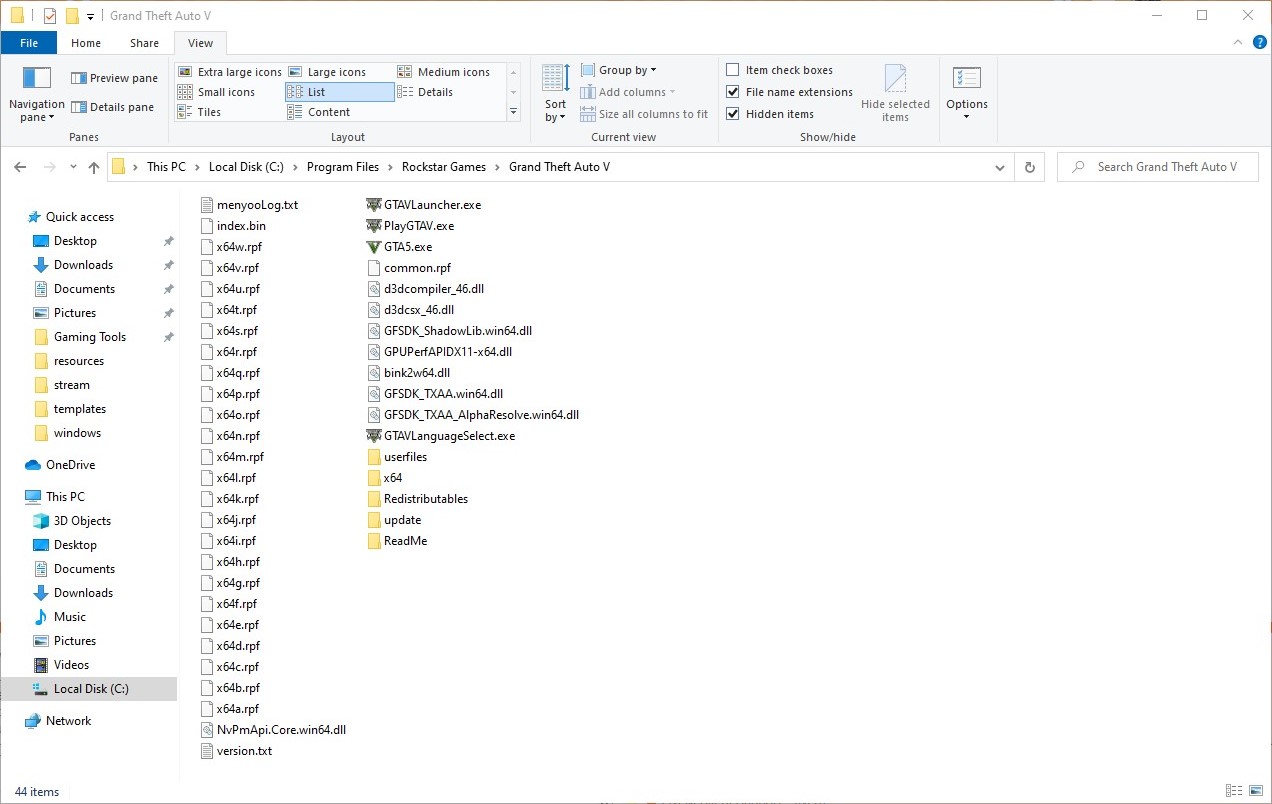
Task: Open the Quick Access Toolbar customize arrow
Action: (x=90, y=16)
